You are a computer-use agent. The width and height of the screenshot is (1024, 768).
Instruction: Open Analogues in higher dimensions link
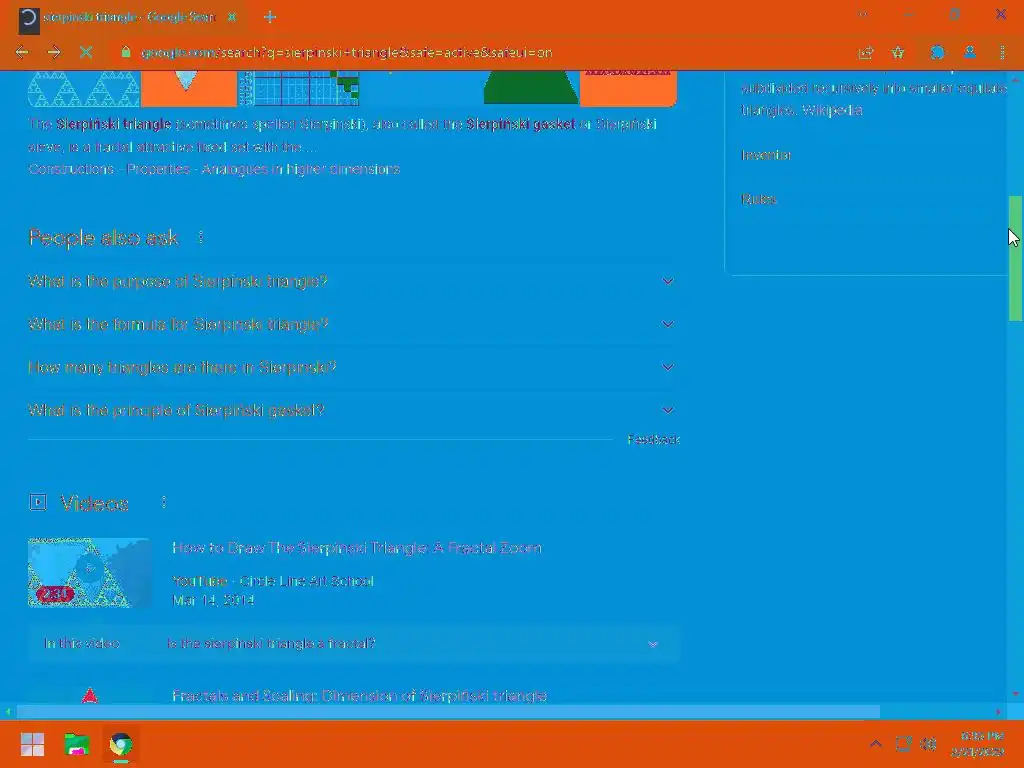(x=300, y=169)
